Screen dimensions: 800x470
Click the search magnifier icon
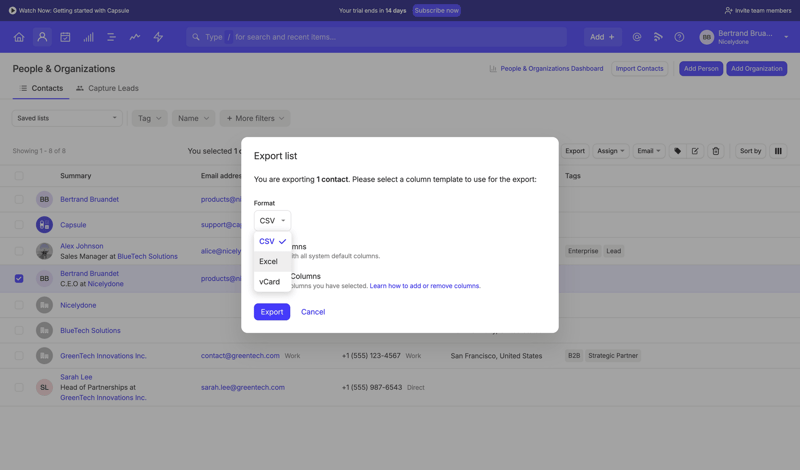[x=196, y=37]
